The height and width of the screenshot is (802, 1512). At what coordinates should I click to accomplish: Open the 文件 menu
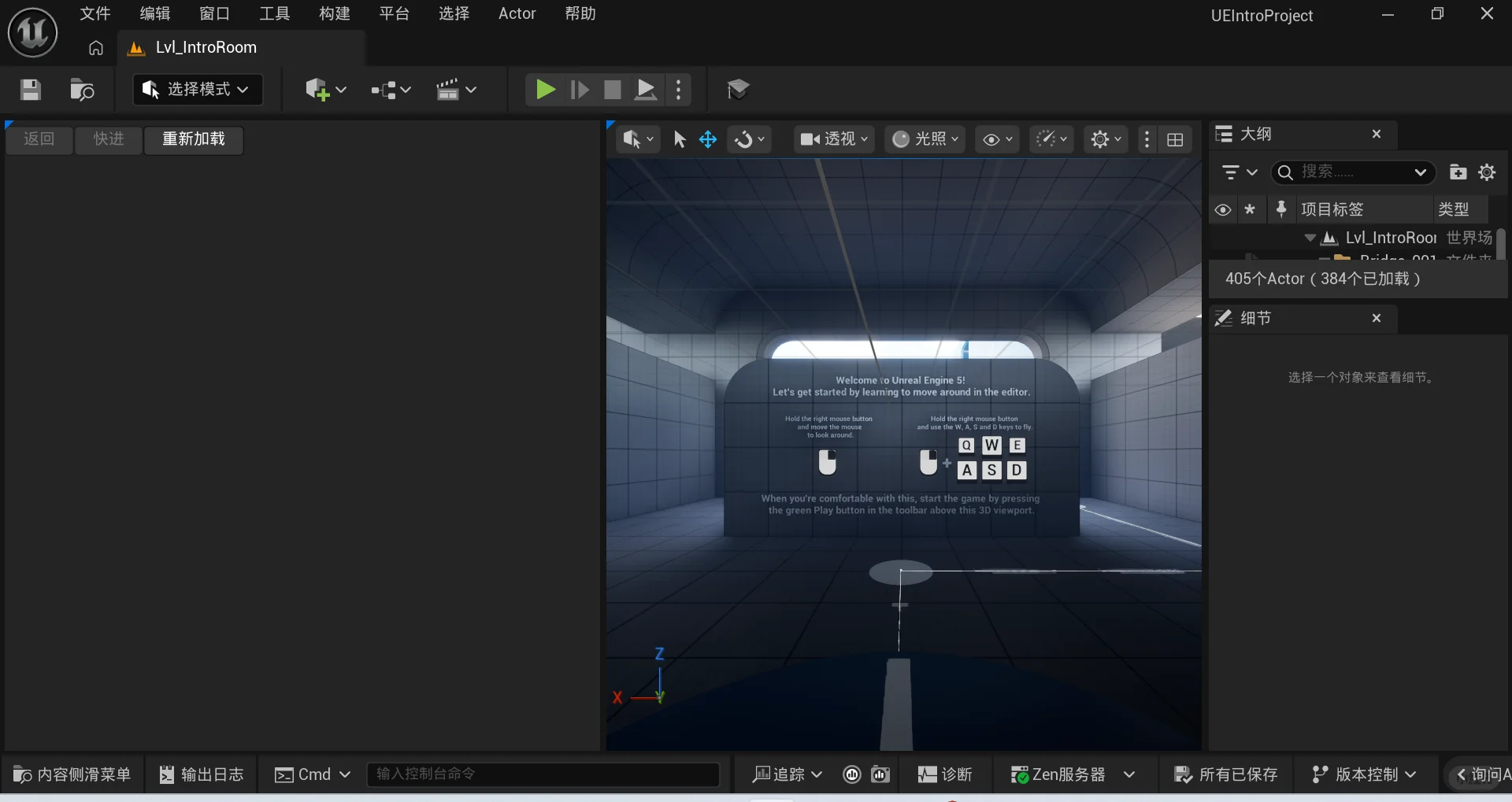coord(94,13)
